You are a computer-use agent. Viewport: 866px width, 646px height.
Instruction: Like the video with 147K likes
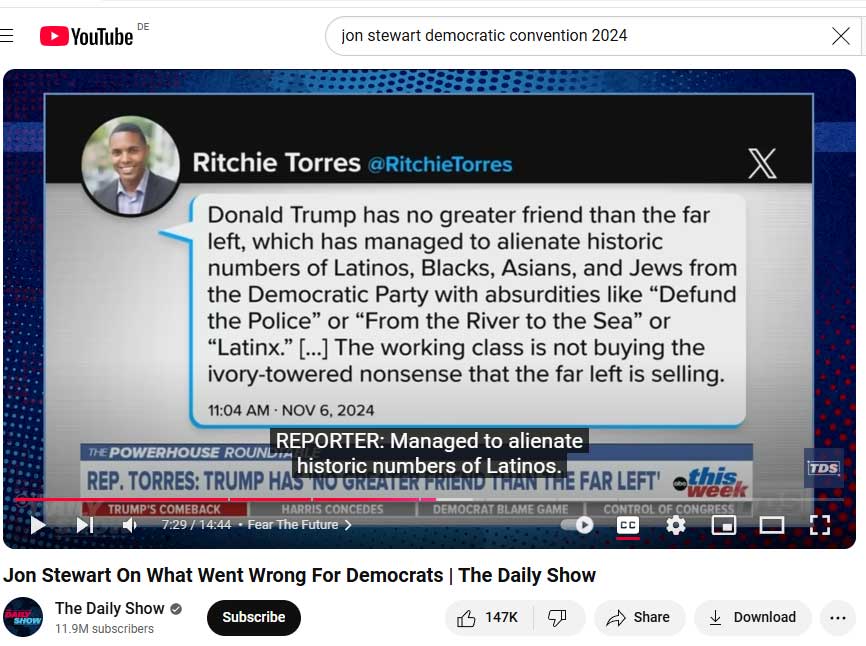coord(488,617)
